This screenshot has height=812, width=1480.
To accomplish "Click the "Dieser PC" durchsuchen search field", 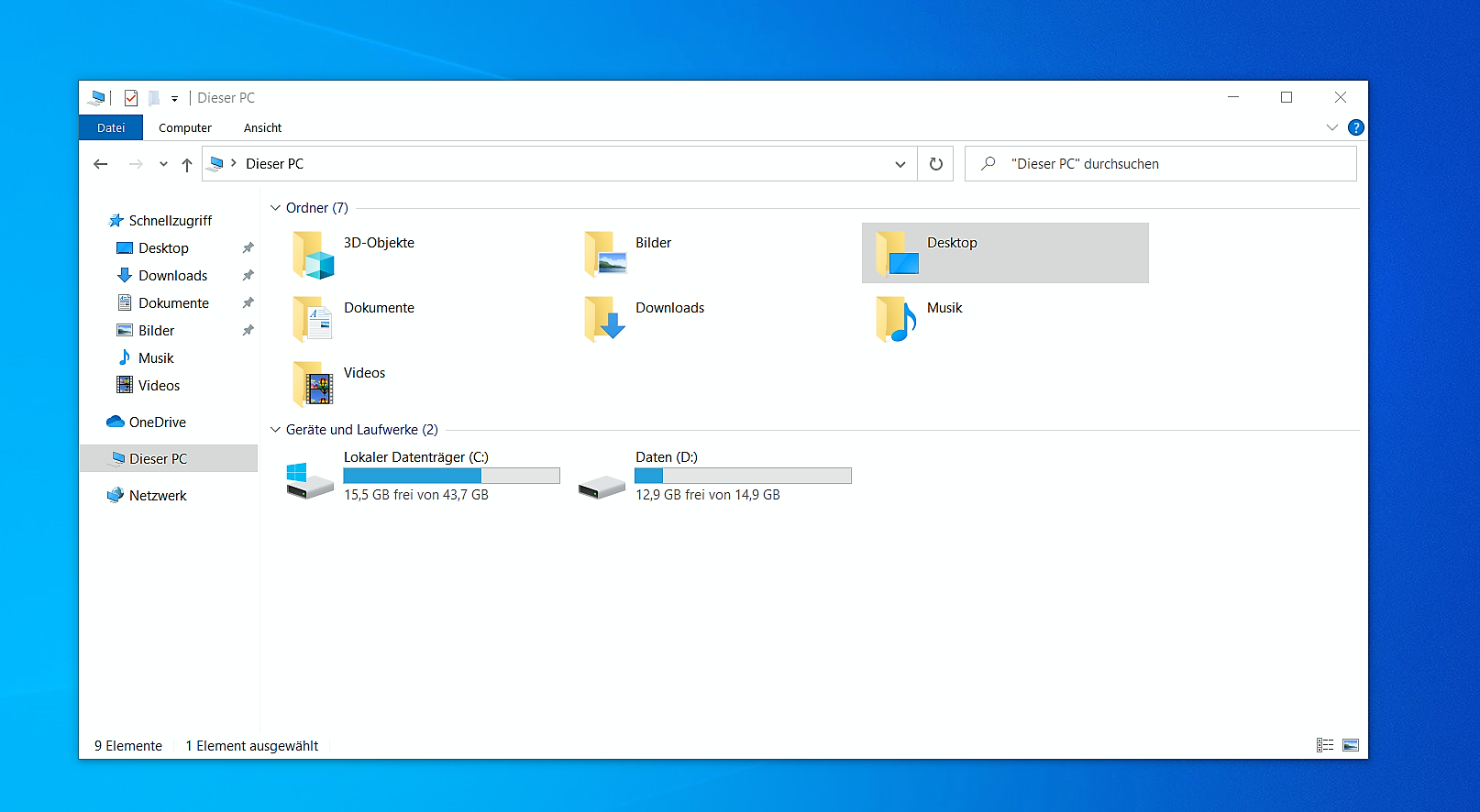I will 1161,164.
